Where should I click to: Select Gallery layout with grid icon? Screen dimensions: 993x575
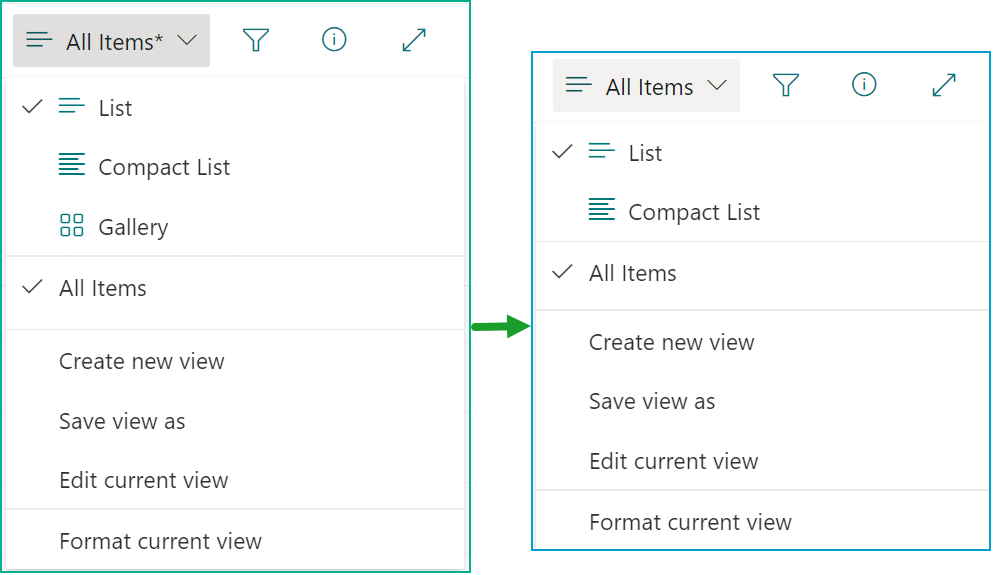click(x=235, y=226)
